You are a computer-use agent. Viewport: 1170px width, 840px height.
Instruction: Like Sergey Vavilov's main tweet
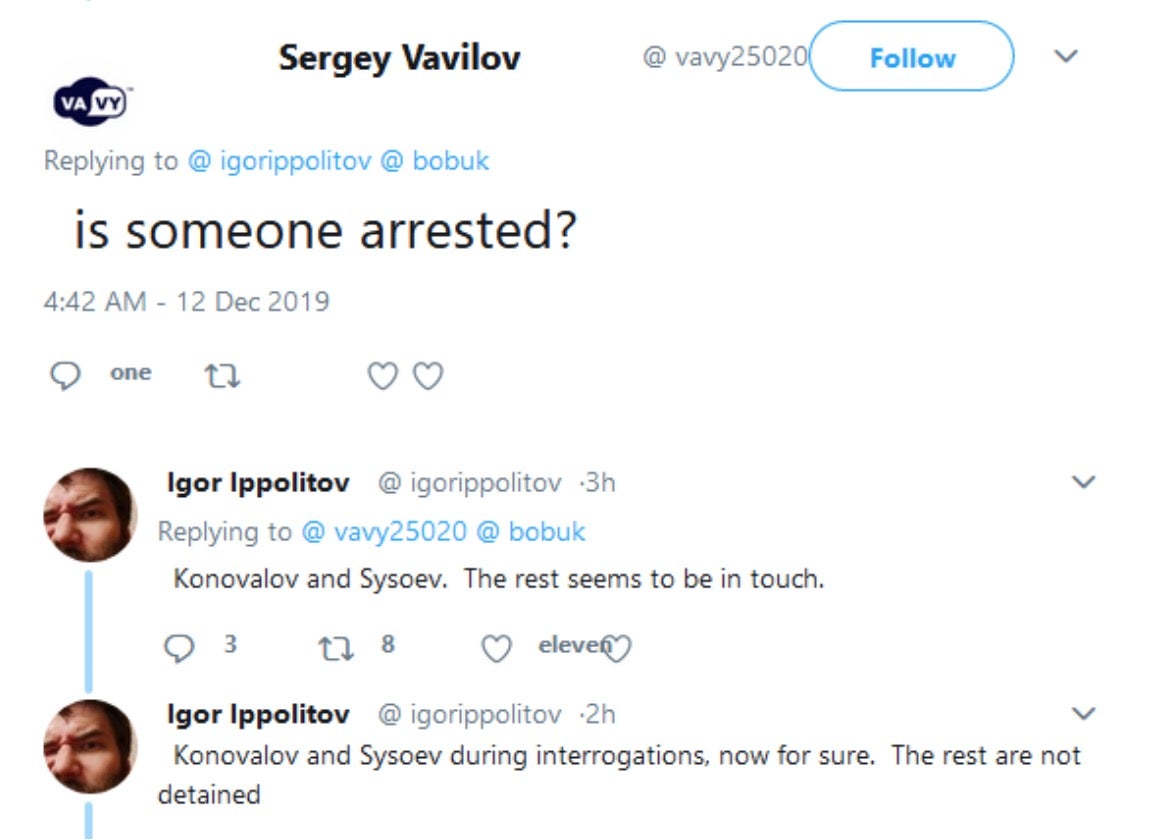(x=382, y=376)
